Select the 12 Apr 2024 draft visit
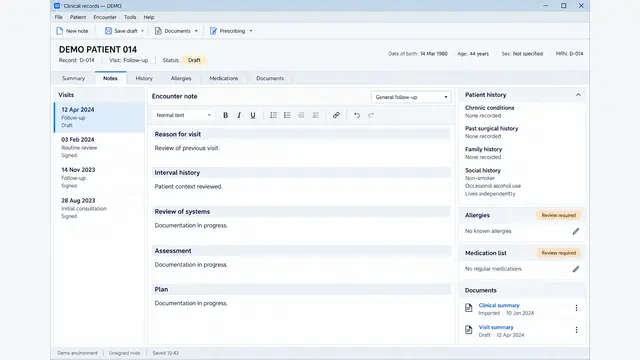Image resolution: width=640 pixels, height=360 pixels. point(100,118)
